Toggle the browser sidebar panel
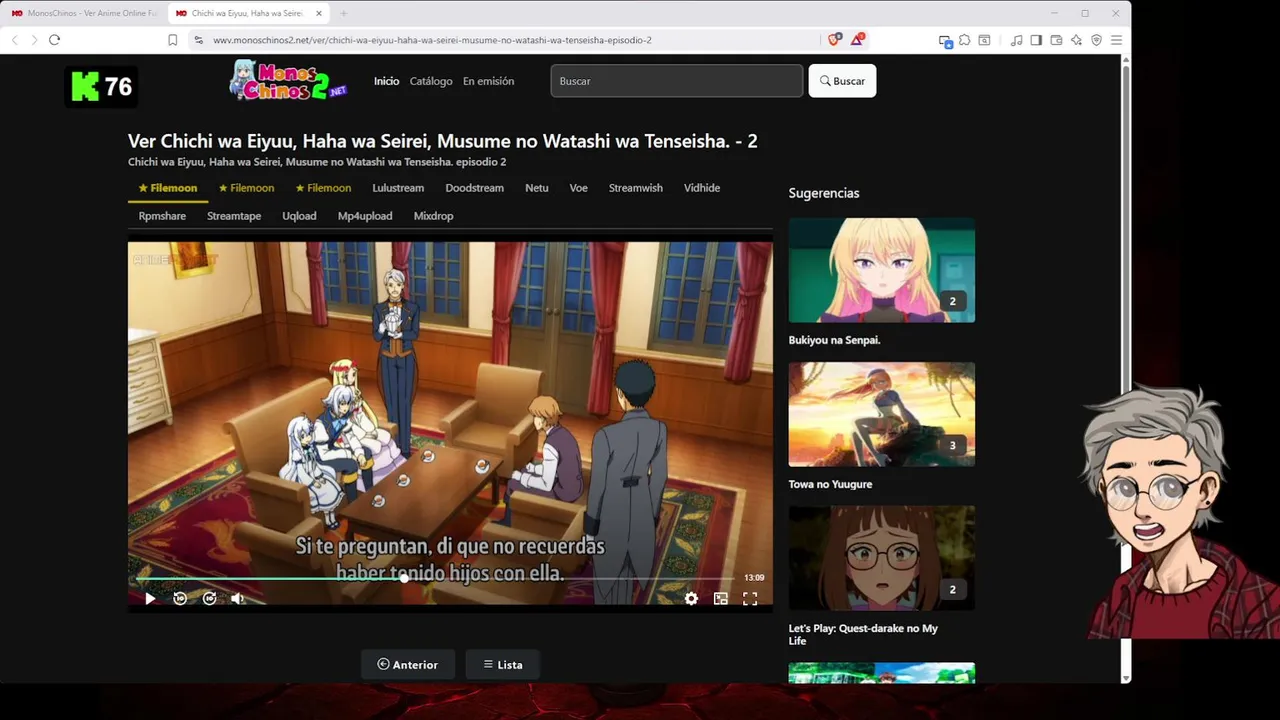This screenshot has width=1280, height=720. point(1036,40)
